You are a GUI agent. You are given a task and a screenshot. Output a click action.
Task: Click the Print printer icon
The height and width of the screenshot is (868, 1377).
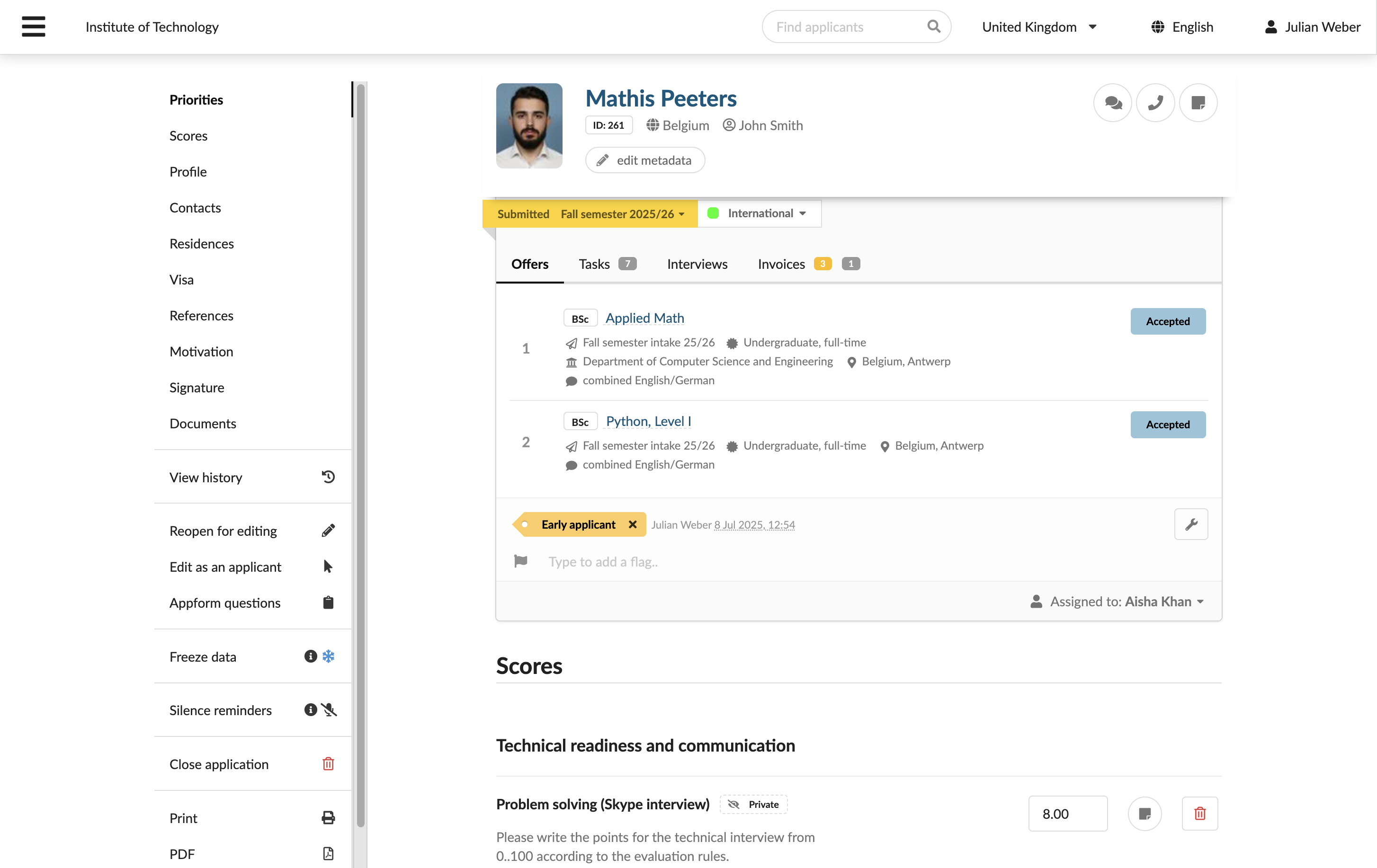[x=328, y=818]
